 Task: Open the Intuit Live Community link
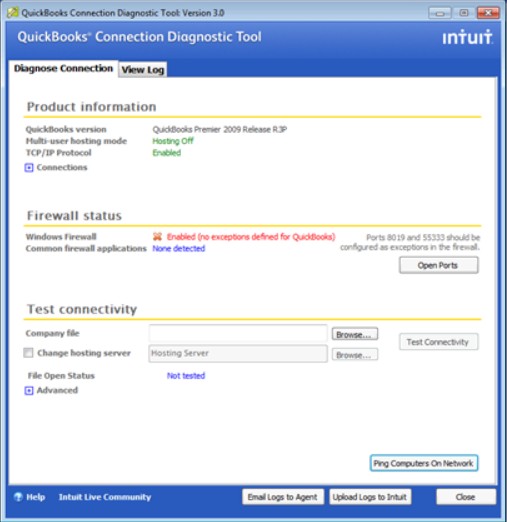tap(105, 497)
